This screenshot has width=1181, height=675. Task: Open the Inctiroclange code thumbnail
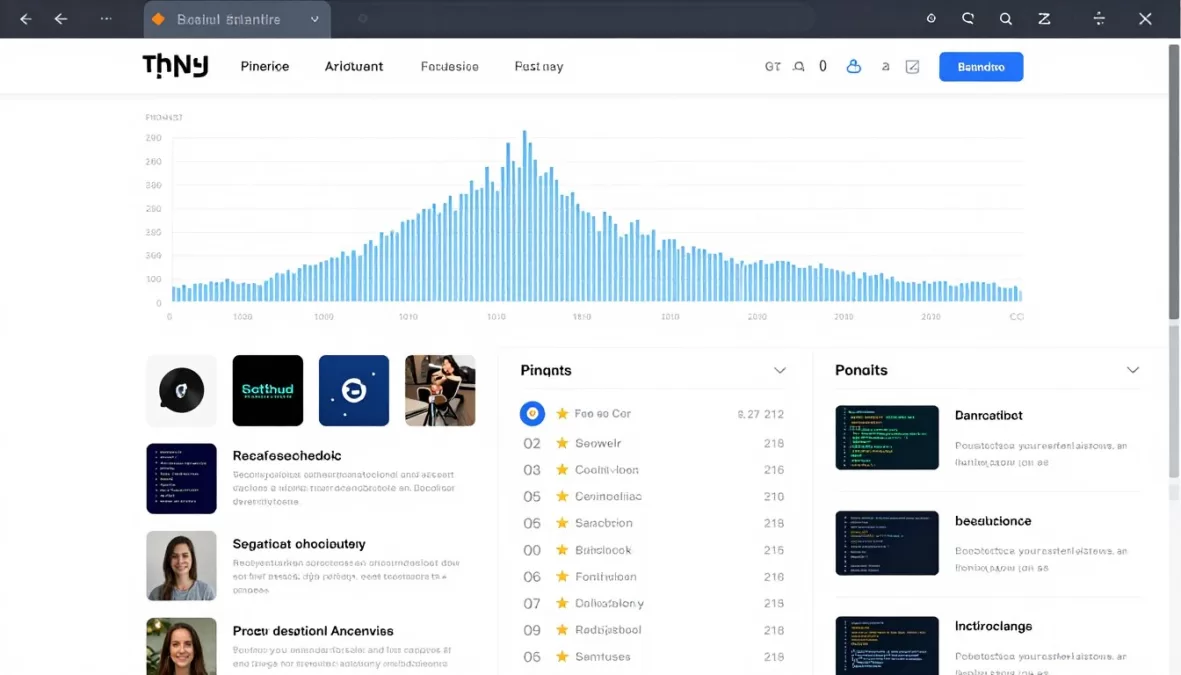tap(887, 646)
